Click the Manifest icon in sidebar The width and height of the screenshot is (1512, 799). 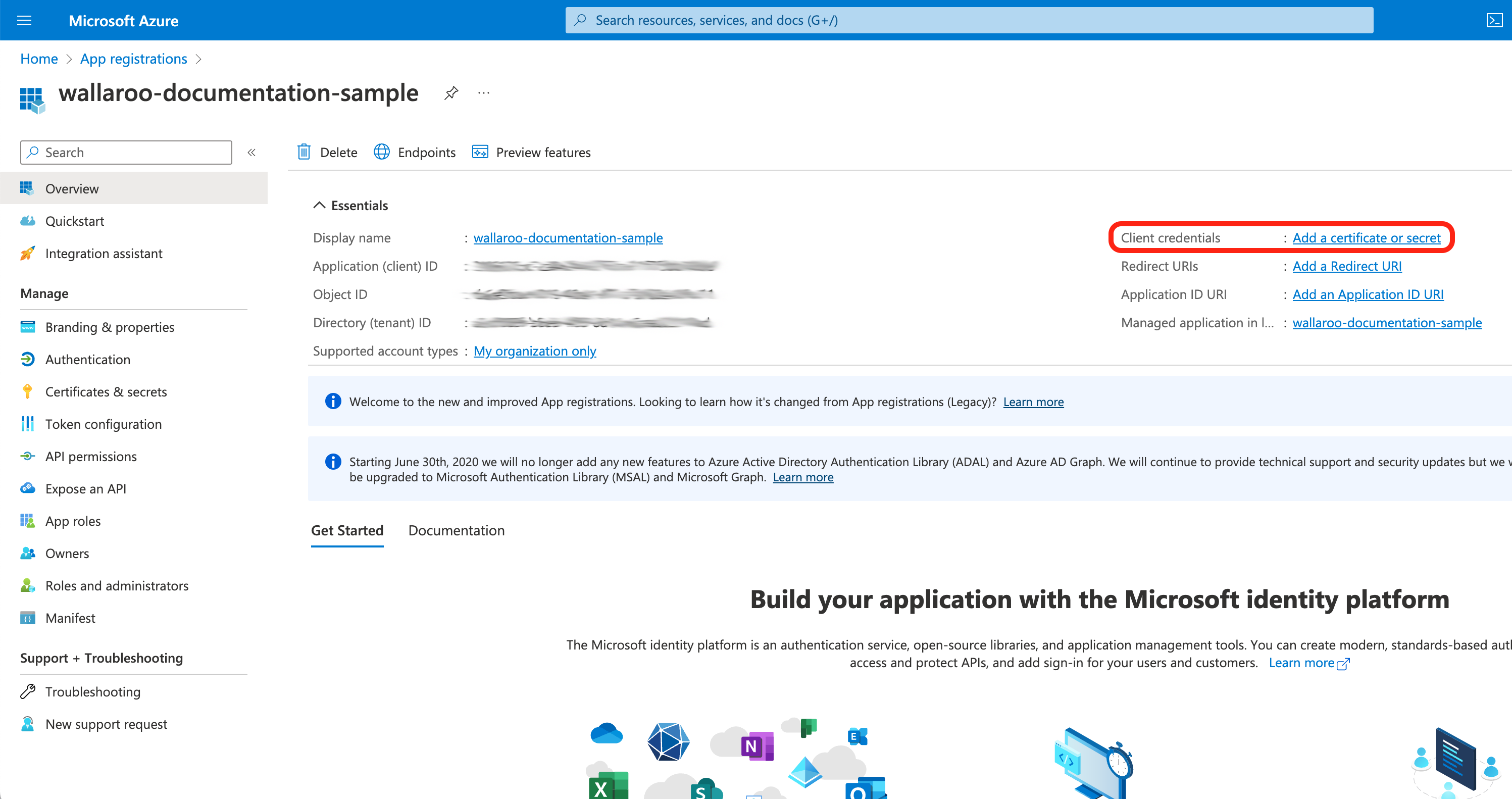point(27,617)
